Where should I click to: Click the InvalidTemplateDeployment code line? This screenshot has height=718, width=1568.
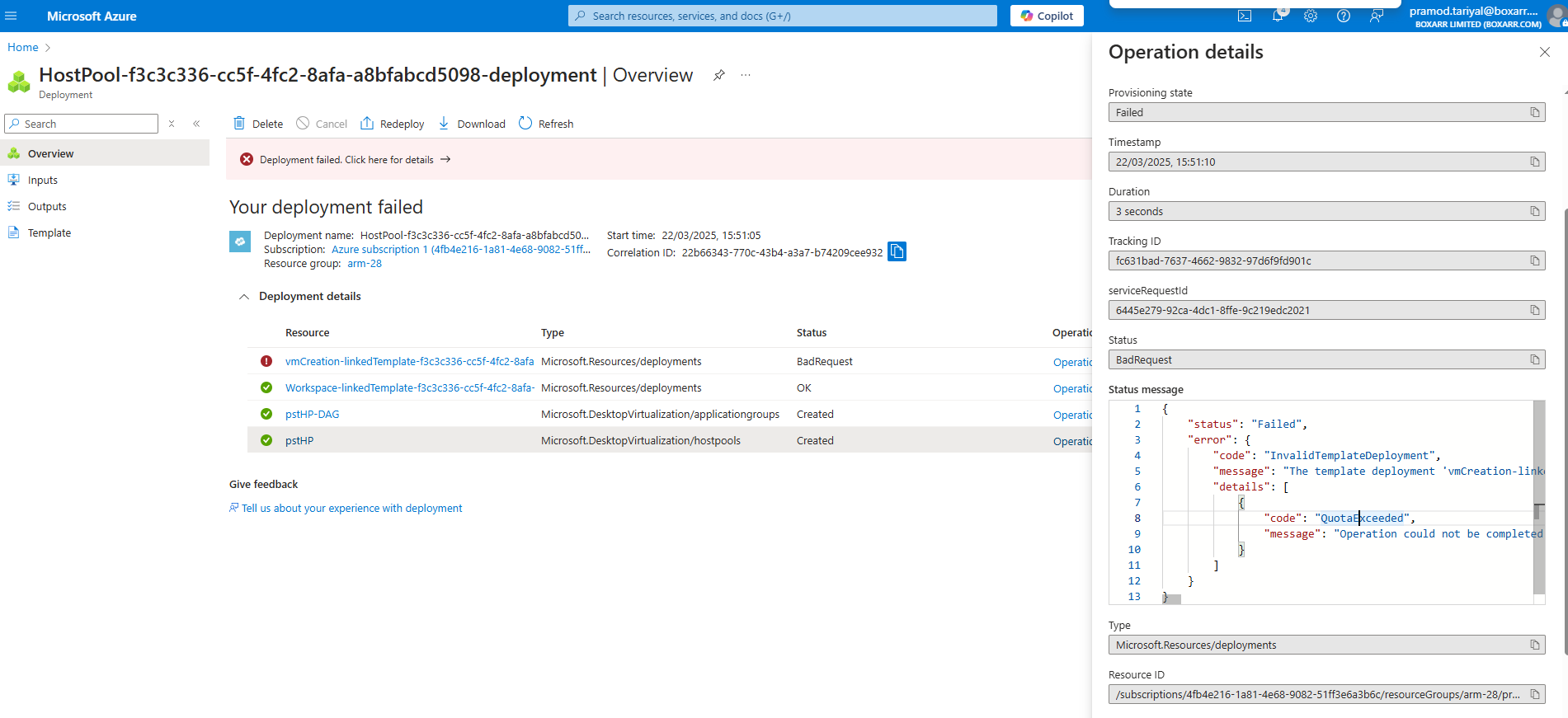coord(1326,455)
